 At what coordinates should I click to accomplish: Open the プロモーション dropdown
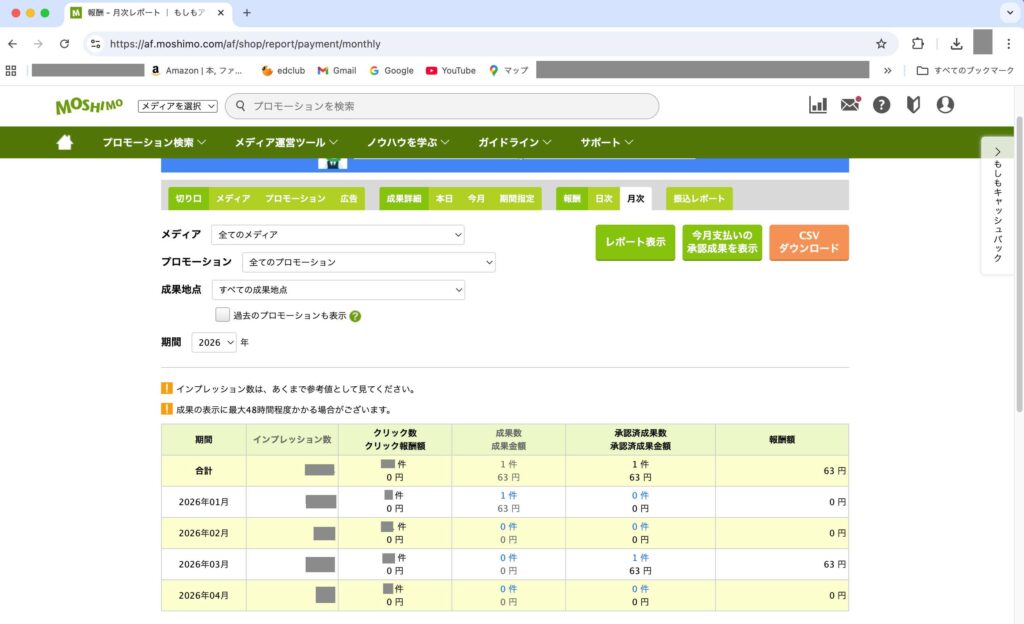pyautogui.click(x=369, y=262)
